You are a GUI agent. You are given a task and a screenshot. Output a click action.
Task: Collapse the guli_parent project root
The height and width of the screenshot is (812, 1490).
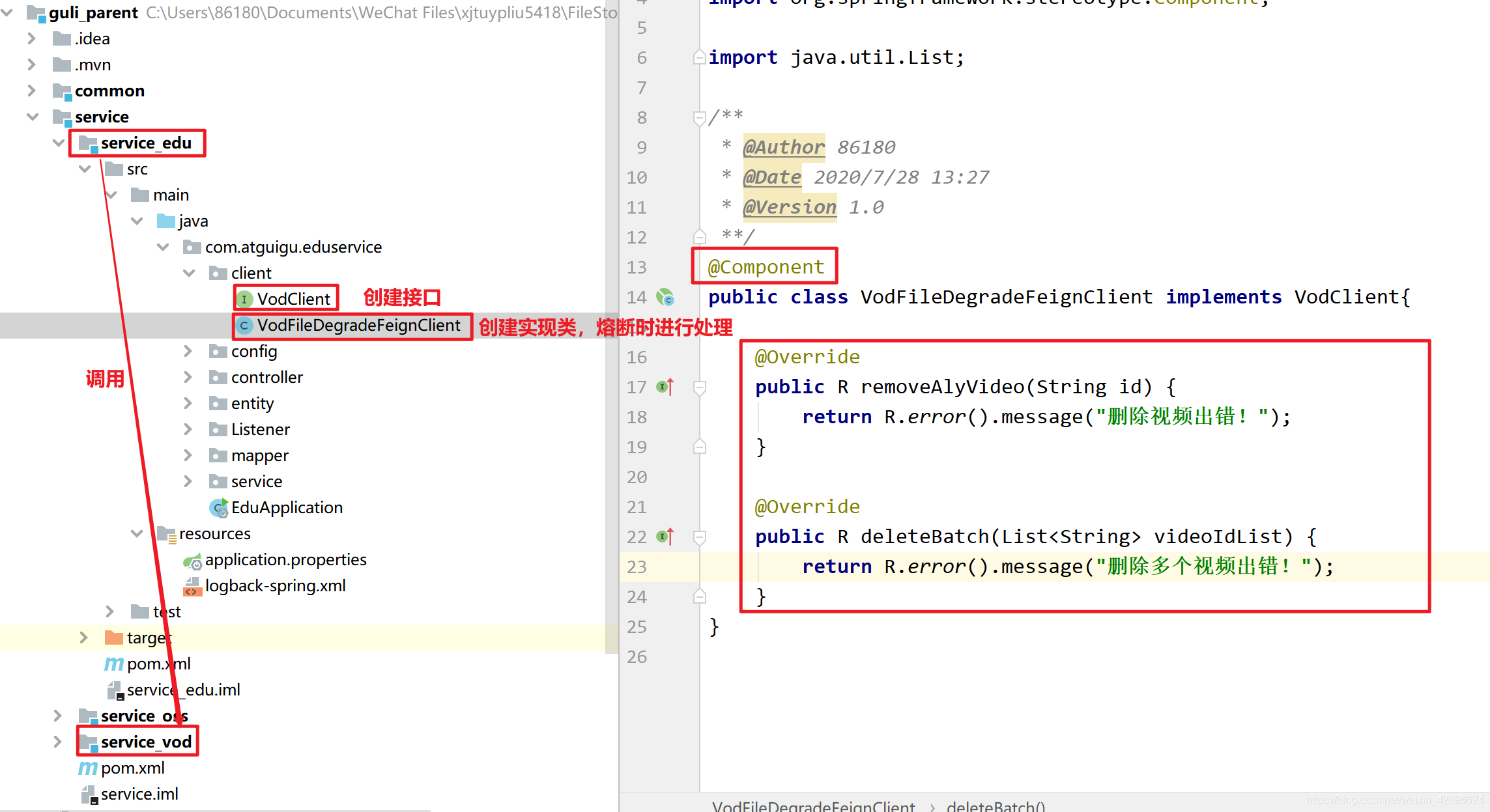pos(7,12)
